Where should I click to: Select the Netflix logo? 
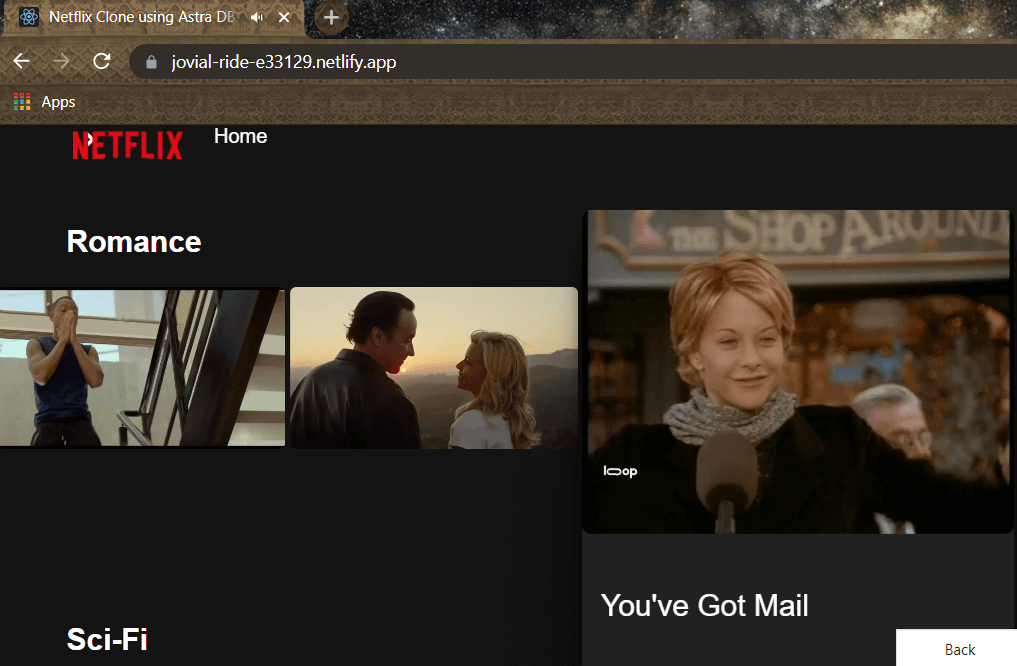tap(127, 146)
